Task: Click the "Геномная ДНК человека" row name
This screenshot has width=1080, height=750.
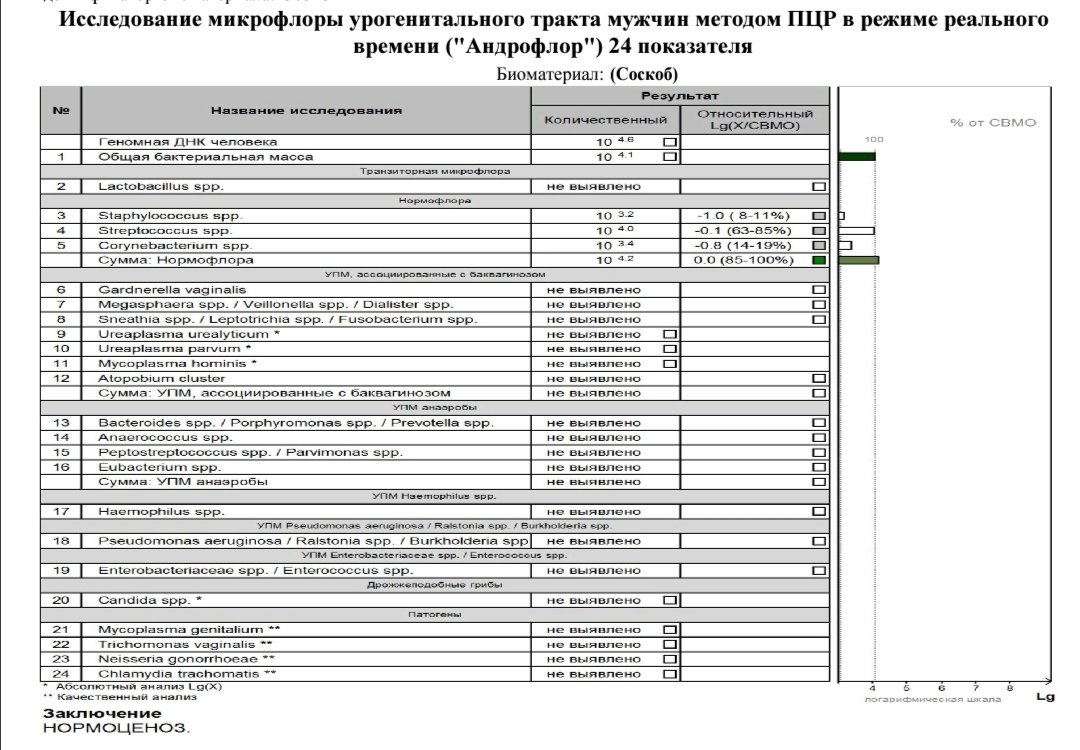Action: (x=187, y=142)
